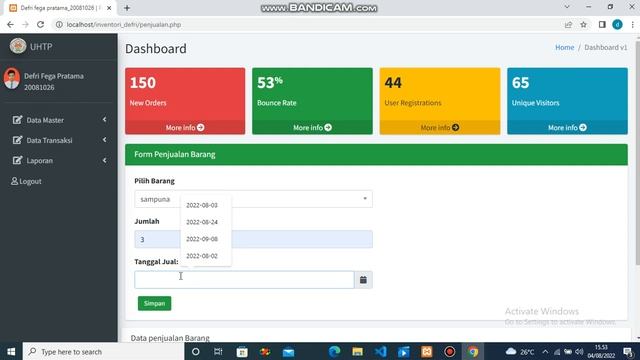
Task: Open XAMPP from the taskbar
Action: (427, 351)
